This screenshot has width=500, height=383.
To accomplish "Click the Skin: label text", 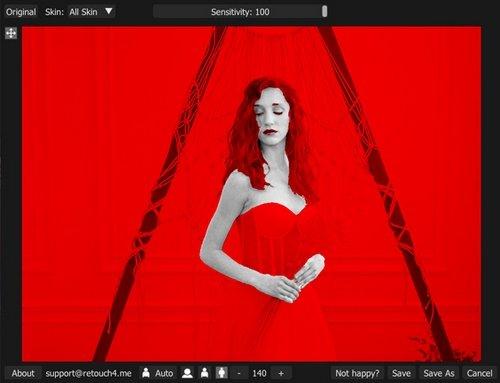I will tap(54, 12).
